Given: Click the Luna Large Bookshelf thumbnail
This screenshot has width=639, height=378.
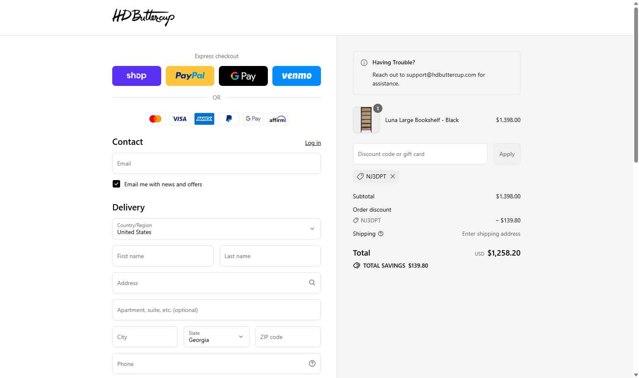Looking at the screenshot, I should (x=366, y=120).
